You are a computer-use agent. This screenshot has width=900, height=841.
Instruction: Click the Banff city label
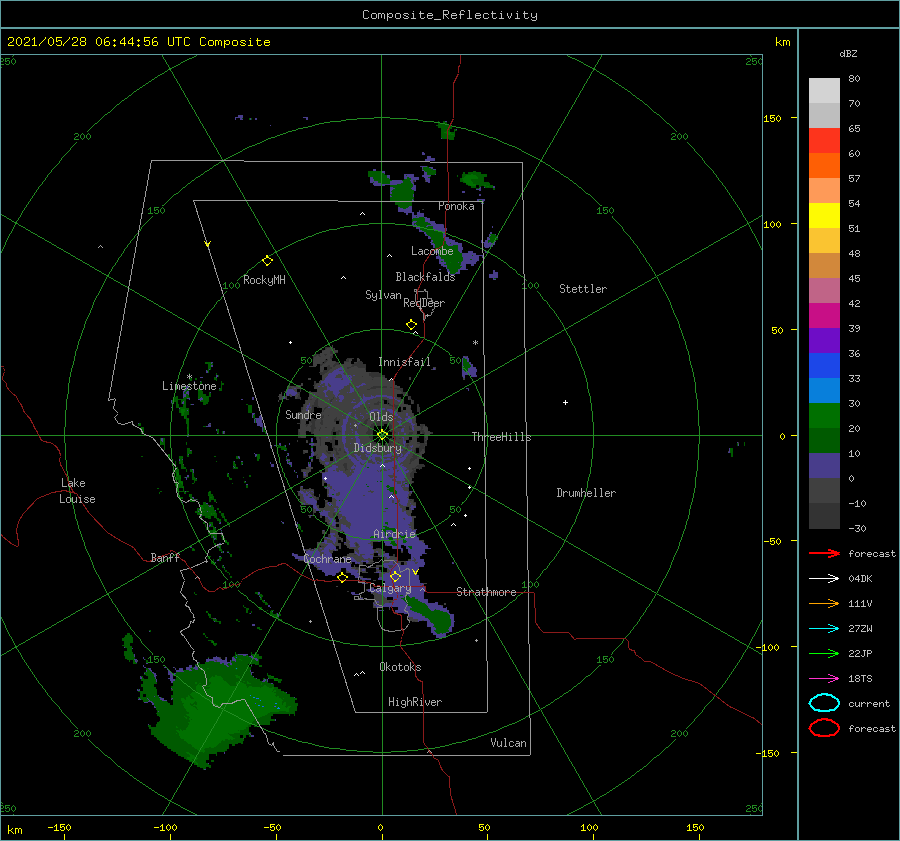(x=165, y=557)
